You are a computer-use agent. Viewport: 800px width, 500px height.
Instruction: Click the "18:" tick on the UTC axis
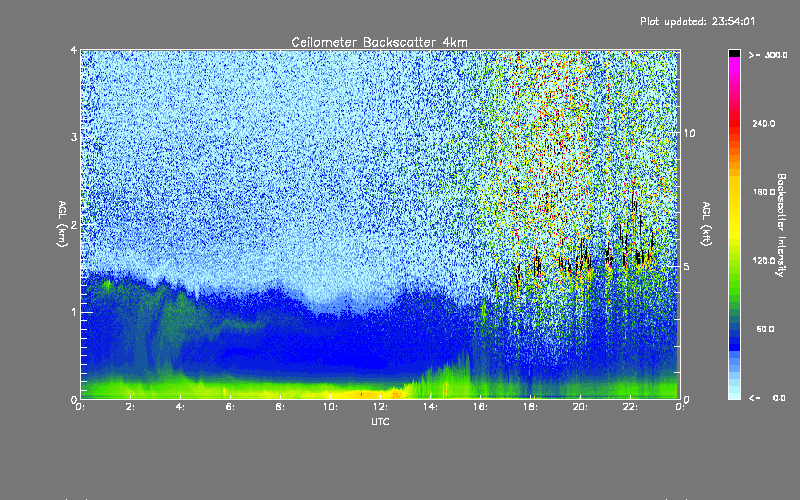coord(530,407)
